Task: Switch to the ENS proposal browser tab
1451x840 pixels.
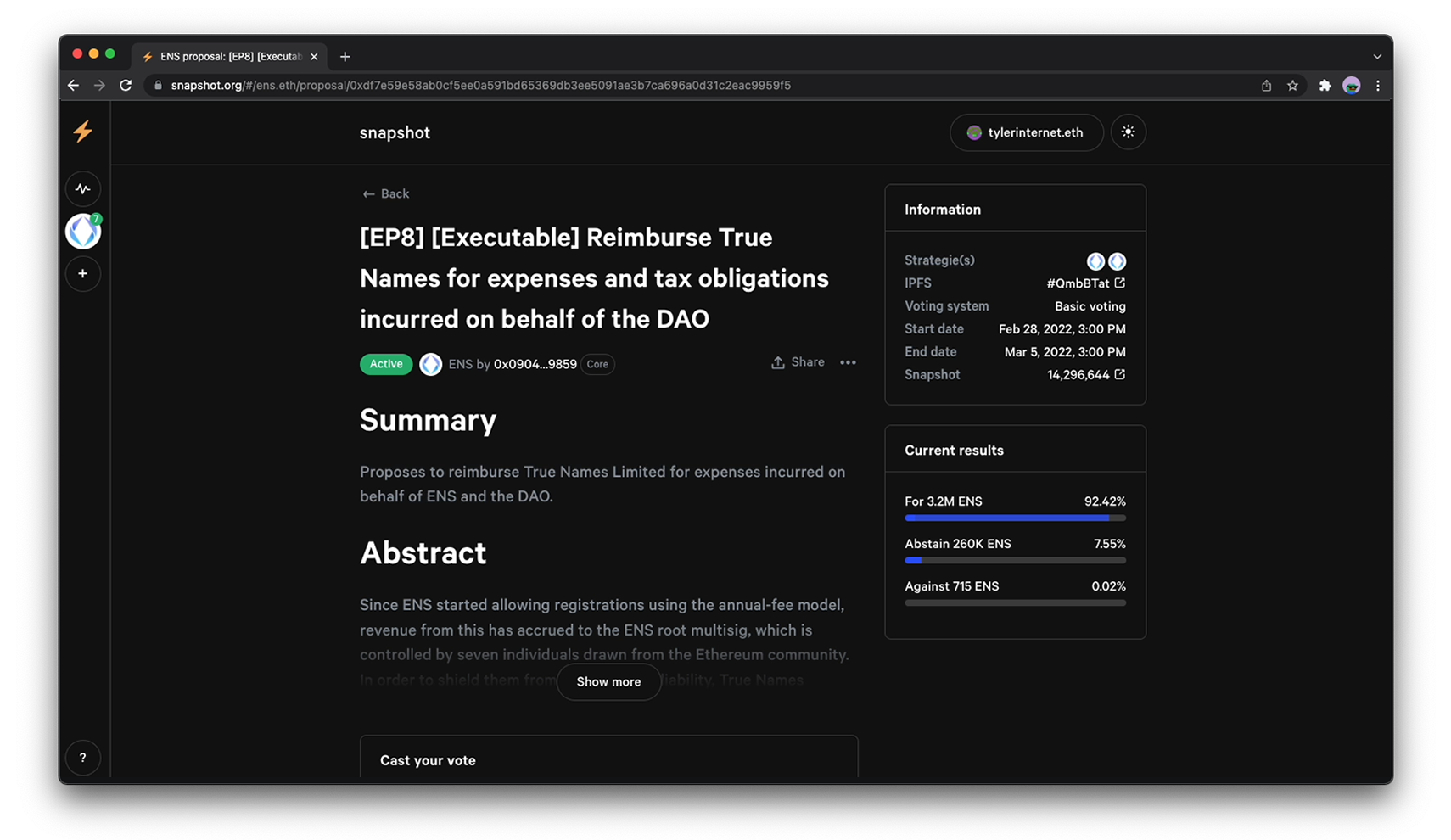Action: tap(225, 56)
